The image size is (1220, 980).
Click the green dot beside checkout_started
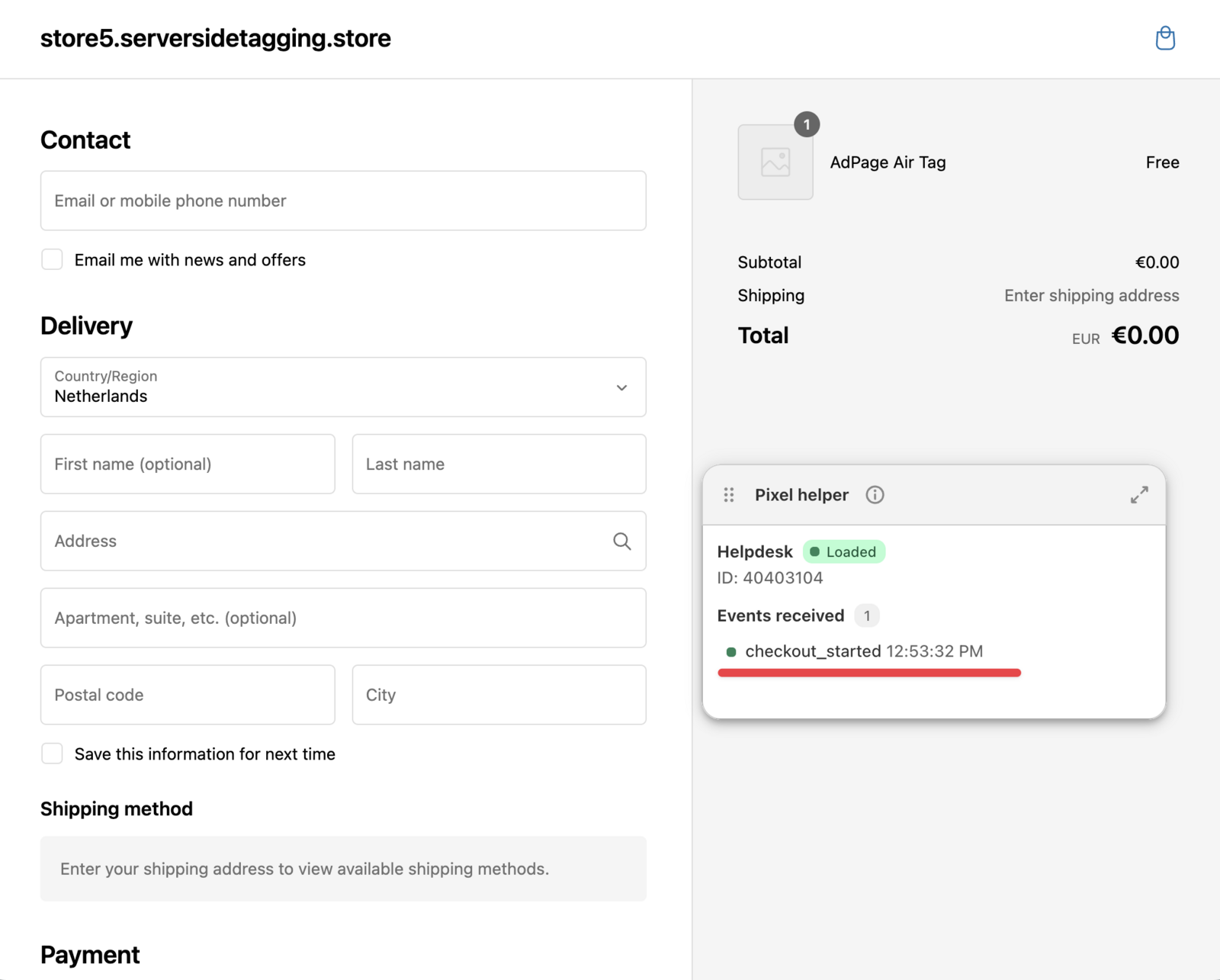pyautogui.click(x=731, y=652)
